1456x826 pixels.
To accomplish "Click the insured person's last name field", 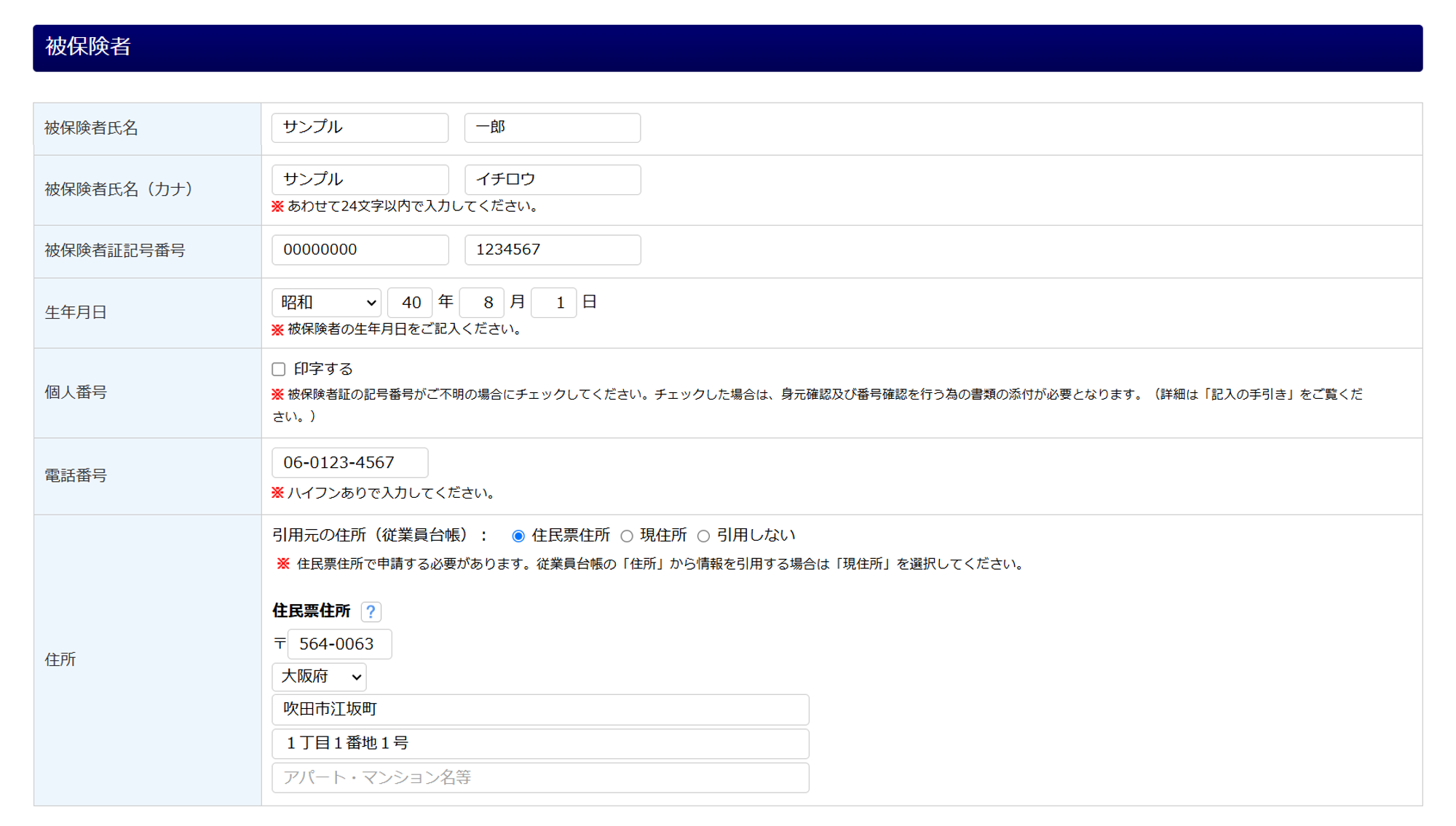I will point(360,127).
